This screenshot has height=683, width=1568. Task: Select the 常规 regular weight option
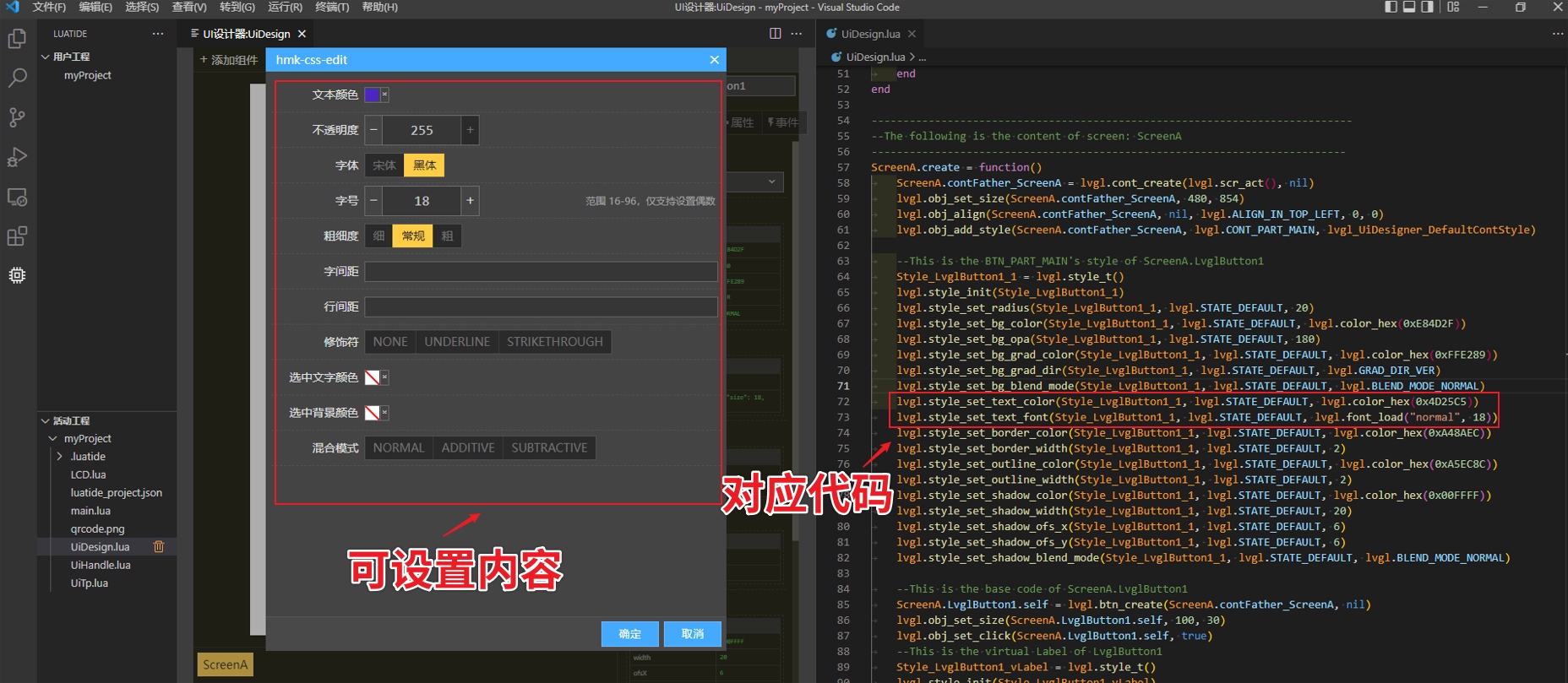[x=413, y=236]
